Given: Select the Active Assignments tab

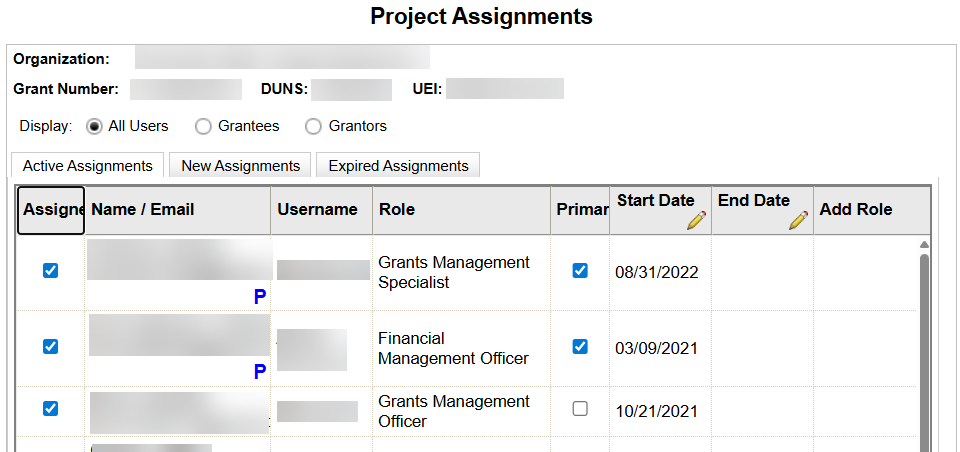Looking at the screenshot, I should coord(87,166).
